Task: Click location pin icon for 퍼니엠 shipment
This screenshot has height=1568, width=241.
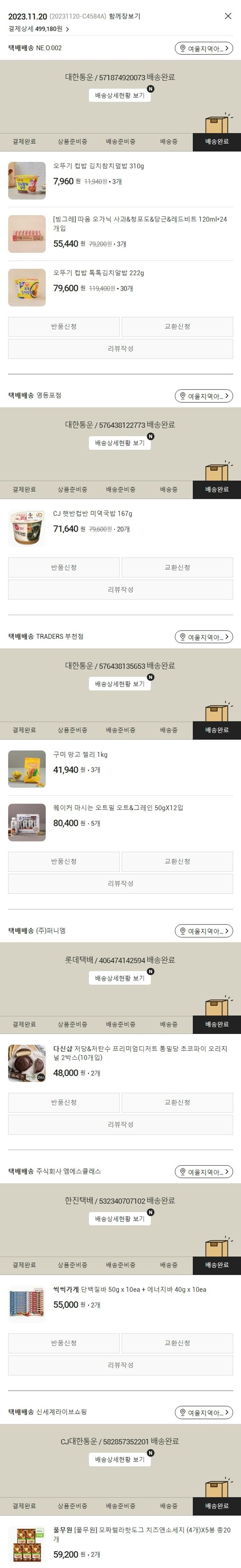Action: tap(182, 931)
